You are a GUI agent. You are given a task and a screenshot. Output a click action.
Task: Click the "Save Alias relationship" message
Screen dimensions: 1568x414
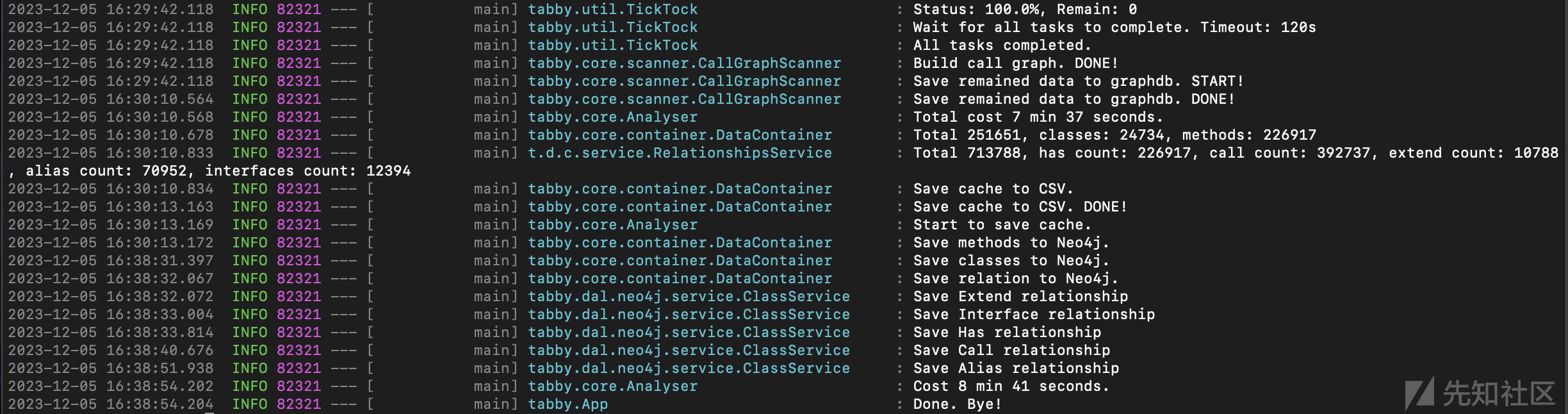pyautogui.click(x=1016, y=368)
